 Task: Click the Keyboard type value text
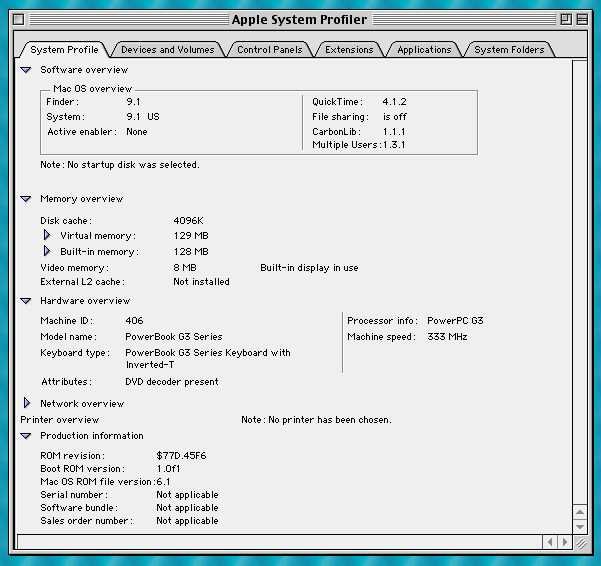[x=208, y=358]
